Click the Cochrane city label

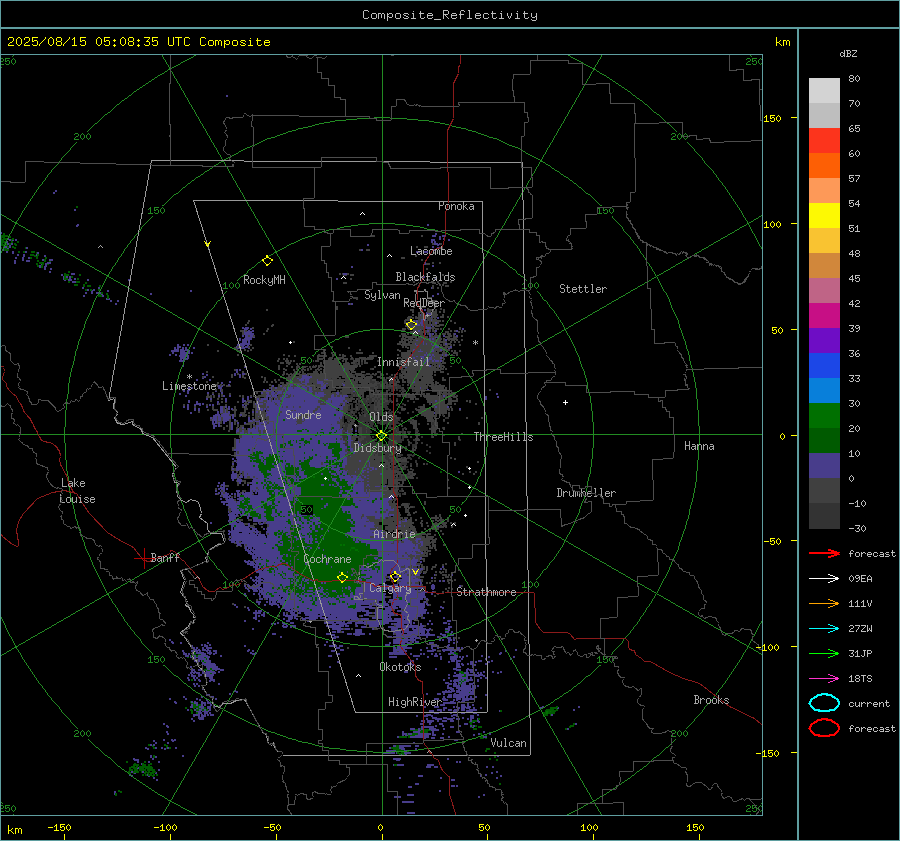click(x=327, y=559)
